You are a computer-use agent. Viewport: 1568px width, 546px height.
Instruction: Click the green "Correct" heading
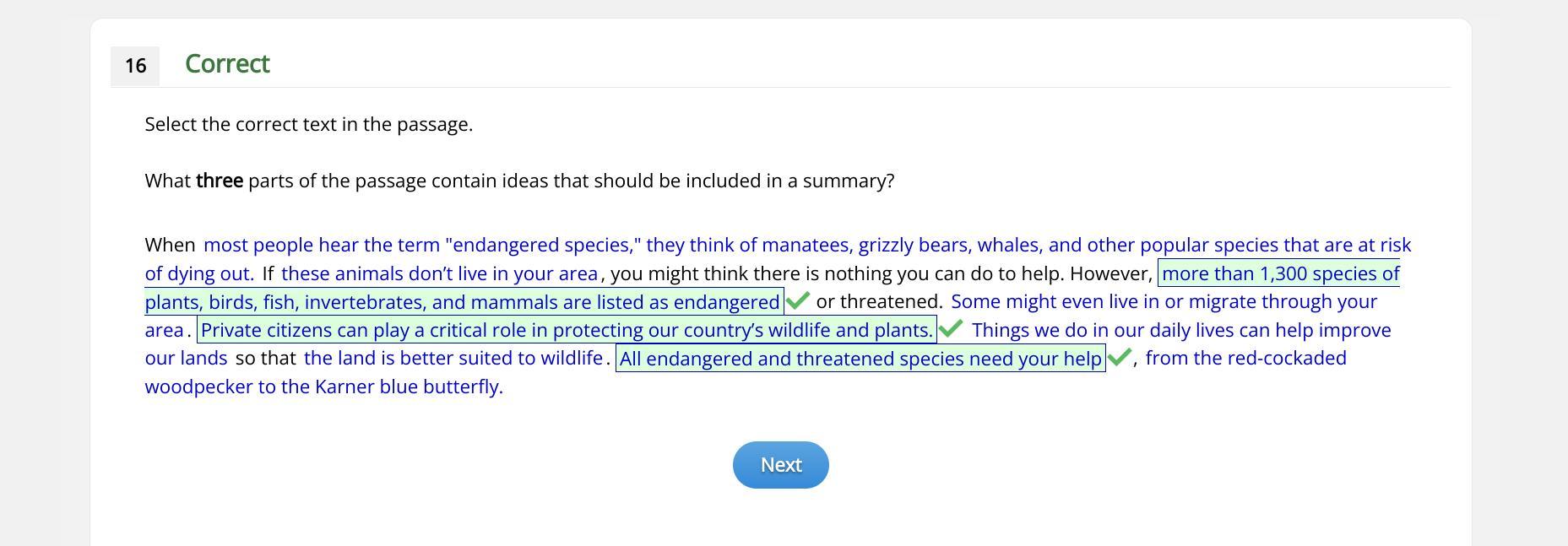pyautogui.click(x=227, y=64)
